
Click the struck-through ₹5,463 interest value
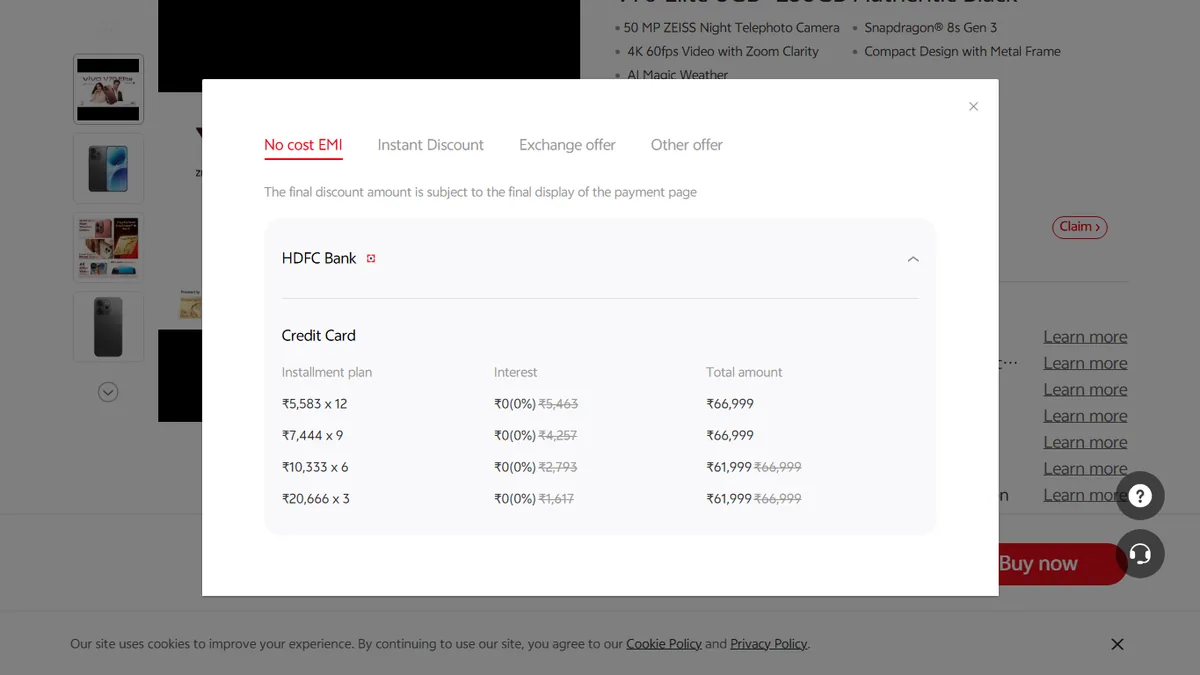coord(558,404)
